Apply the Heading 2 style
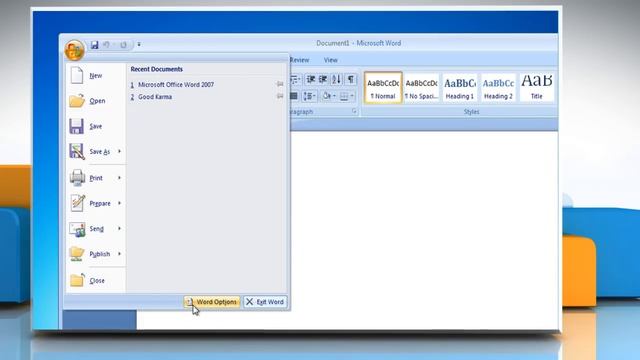 pyautogui.click(x=498, y=88)
